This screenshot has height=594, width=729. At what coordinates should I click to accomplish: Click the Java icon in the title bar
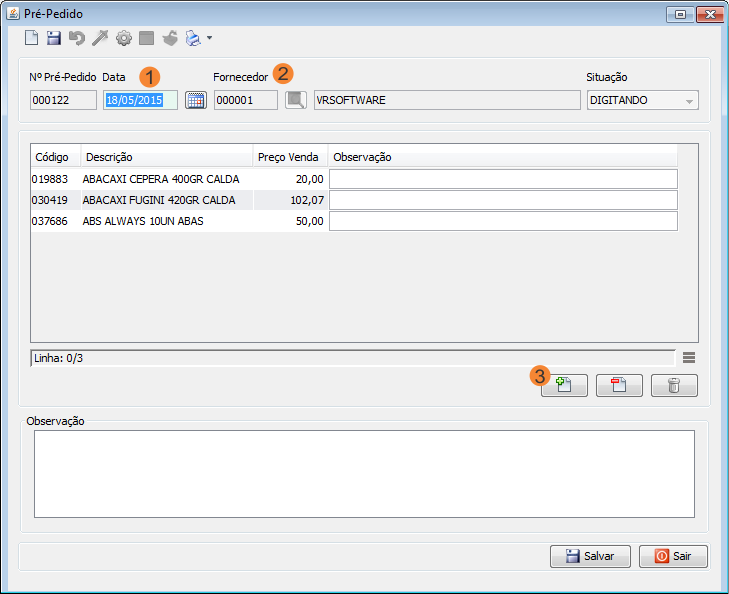[13, 14]
